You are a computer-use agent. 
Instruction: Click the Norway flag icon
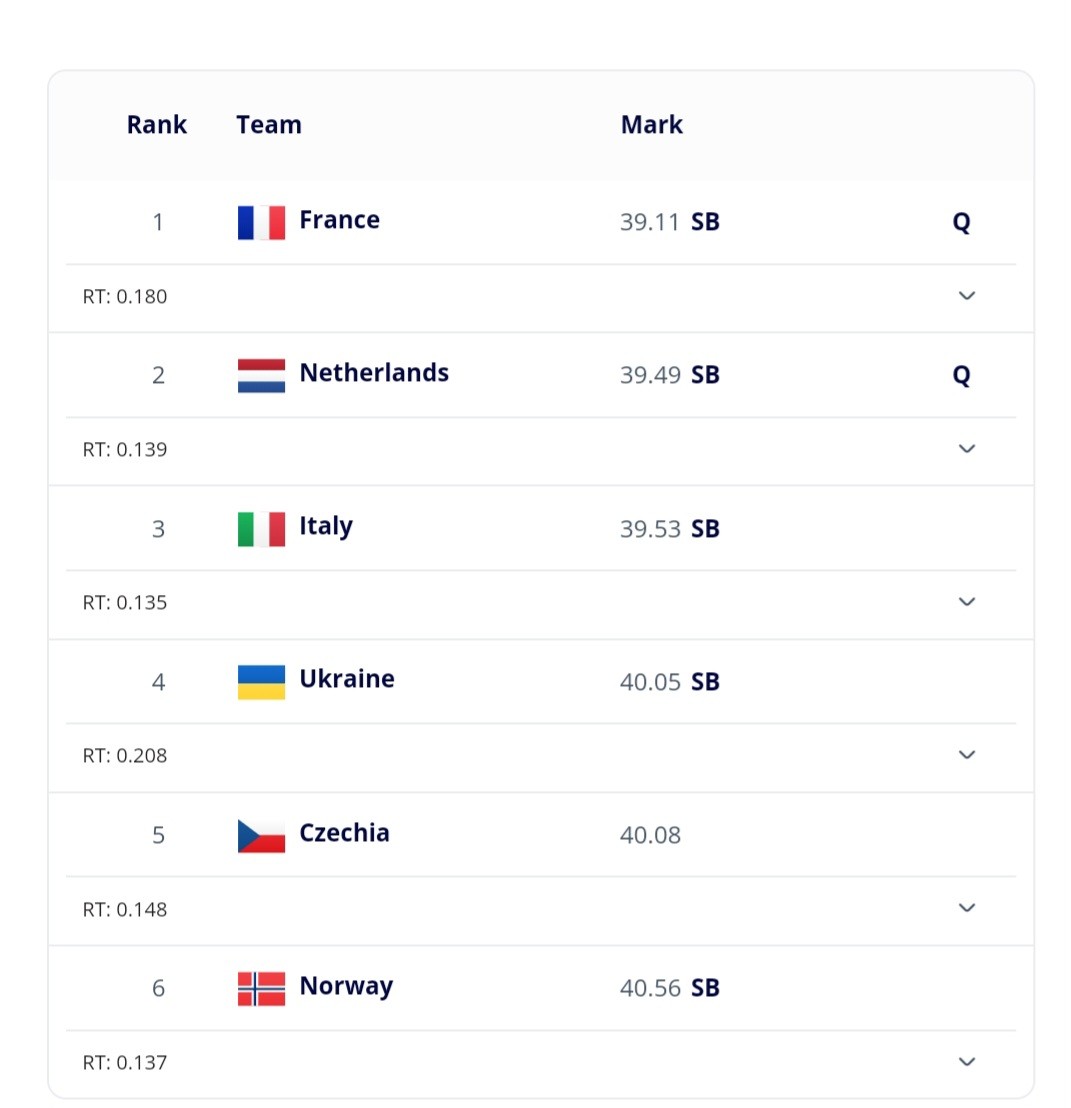[261, 988]
